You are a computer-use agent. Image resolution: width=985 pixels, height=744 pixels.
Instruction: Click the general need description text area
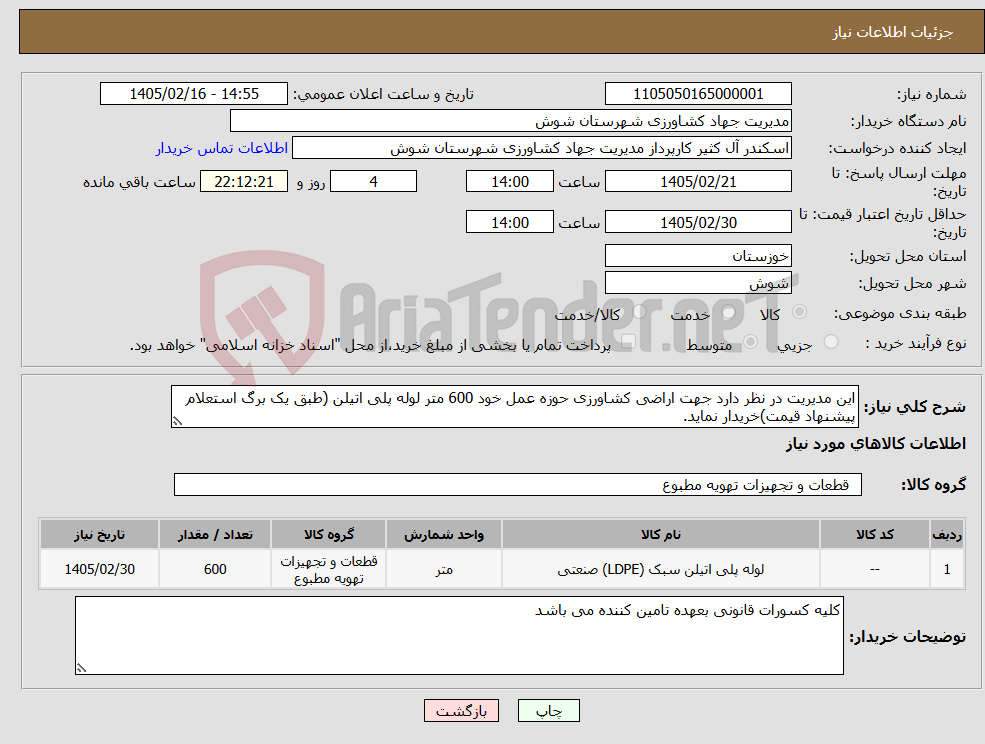point(514,407)
